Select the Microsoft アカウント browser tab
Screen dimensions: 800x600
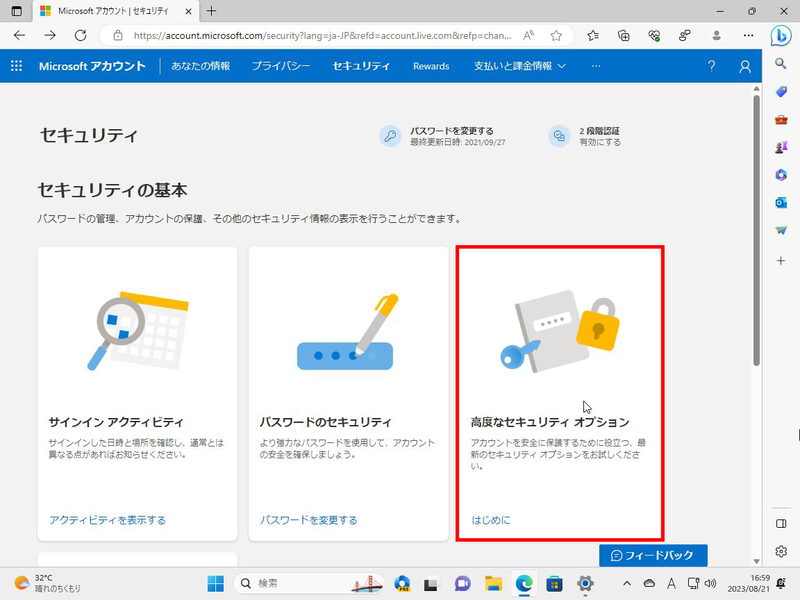click(x=115, y=11)
